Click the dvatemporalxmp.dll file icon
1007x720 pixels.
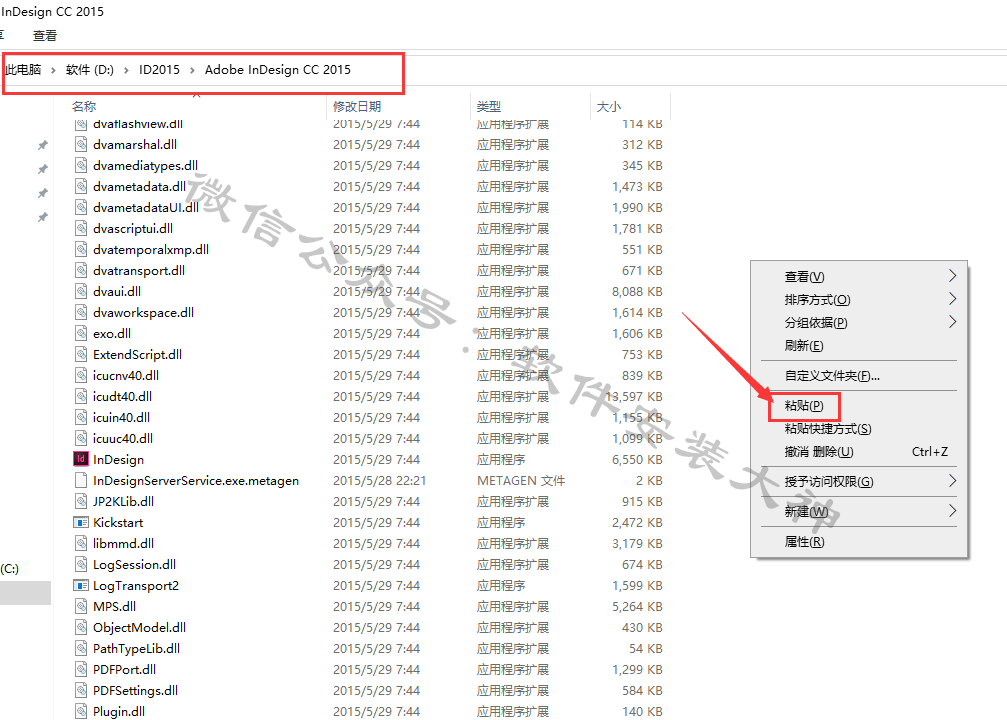click(81, 249)
